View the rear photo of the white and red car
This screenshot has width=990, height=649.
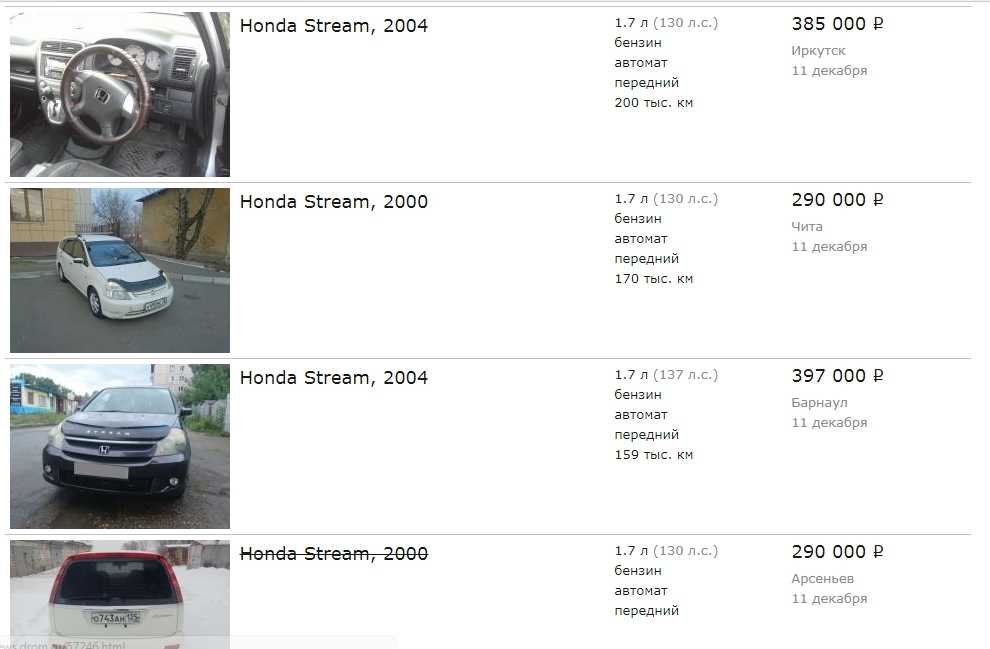tap(120, 594)
